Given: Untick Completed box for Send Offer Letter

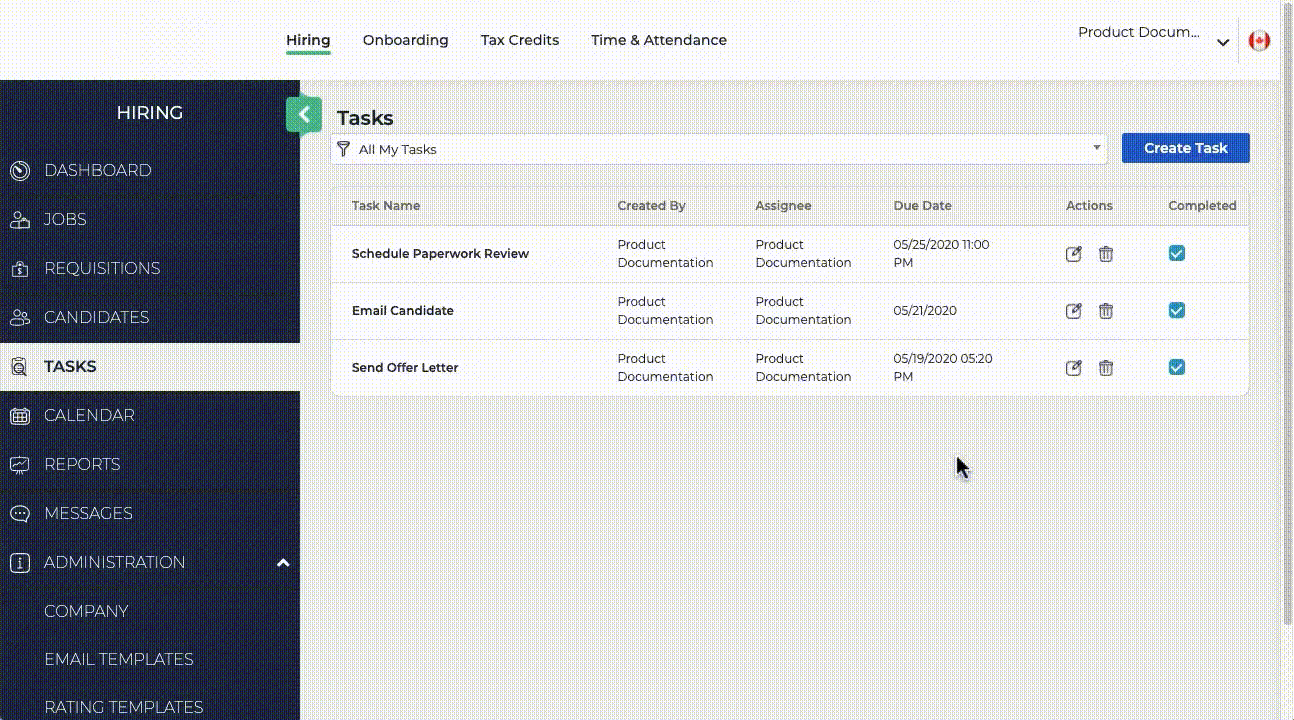Looking at the screenshot, I should (x=1176, y=367).
